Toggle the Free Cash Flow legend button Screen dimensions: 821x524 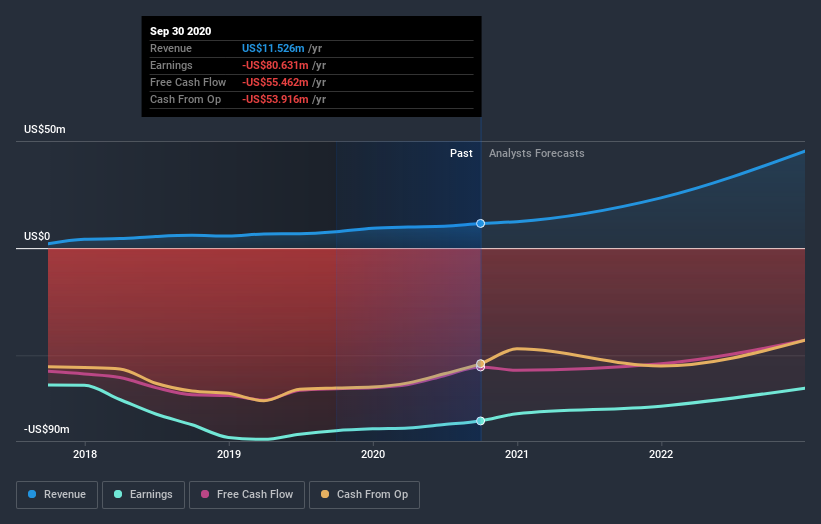[x=247, y=495]
